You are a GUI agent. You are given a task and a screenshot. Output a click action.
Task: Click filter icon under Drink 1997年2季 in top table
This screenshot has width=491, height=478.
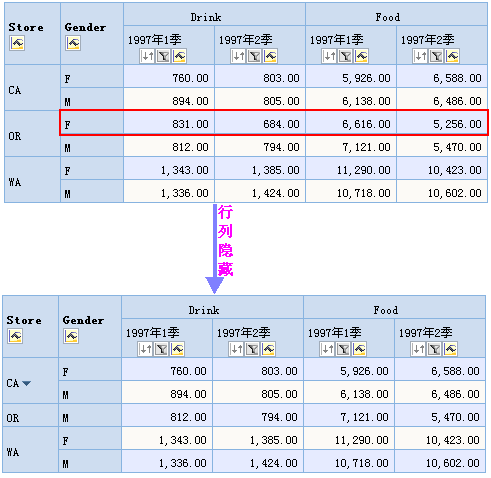pyautogui.click(x=254, y=56)
